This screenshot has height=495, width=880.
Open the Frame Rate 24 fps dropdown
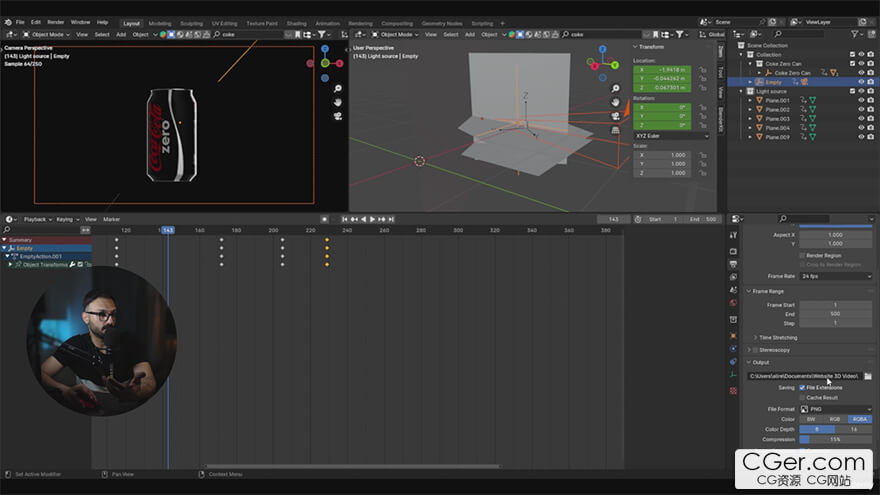click(x=836, y=276)
